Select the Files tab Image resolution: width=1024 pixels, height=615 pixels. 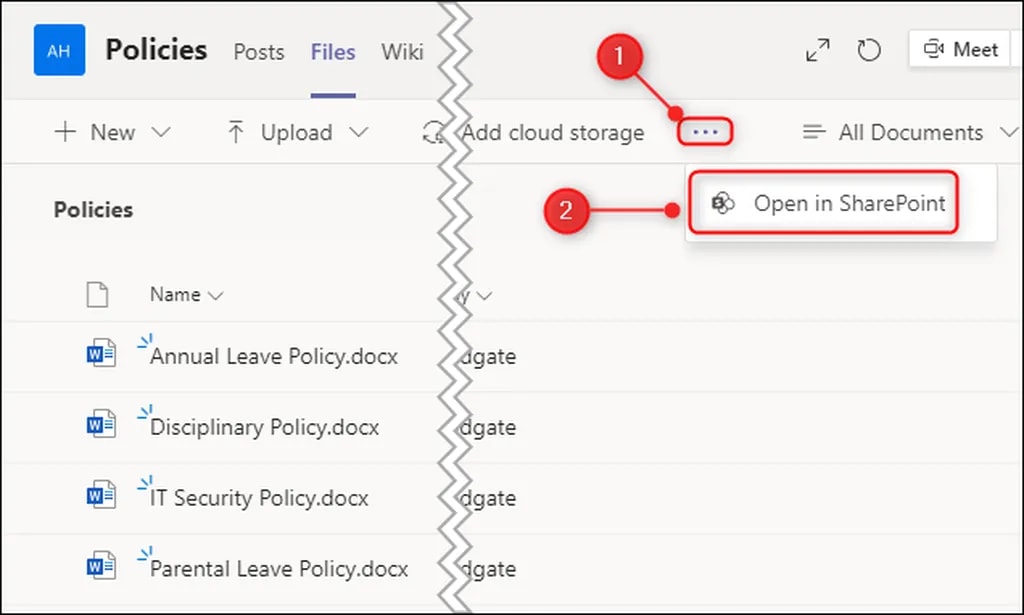333,51
